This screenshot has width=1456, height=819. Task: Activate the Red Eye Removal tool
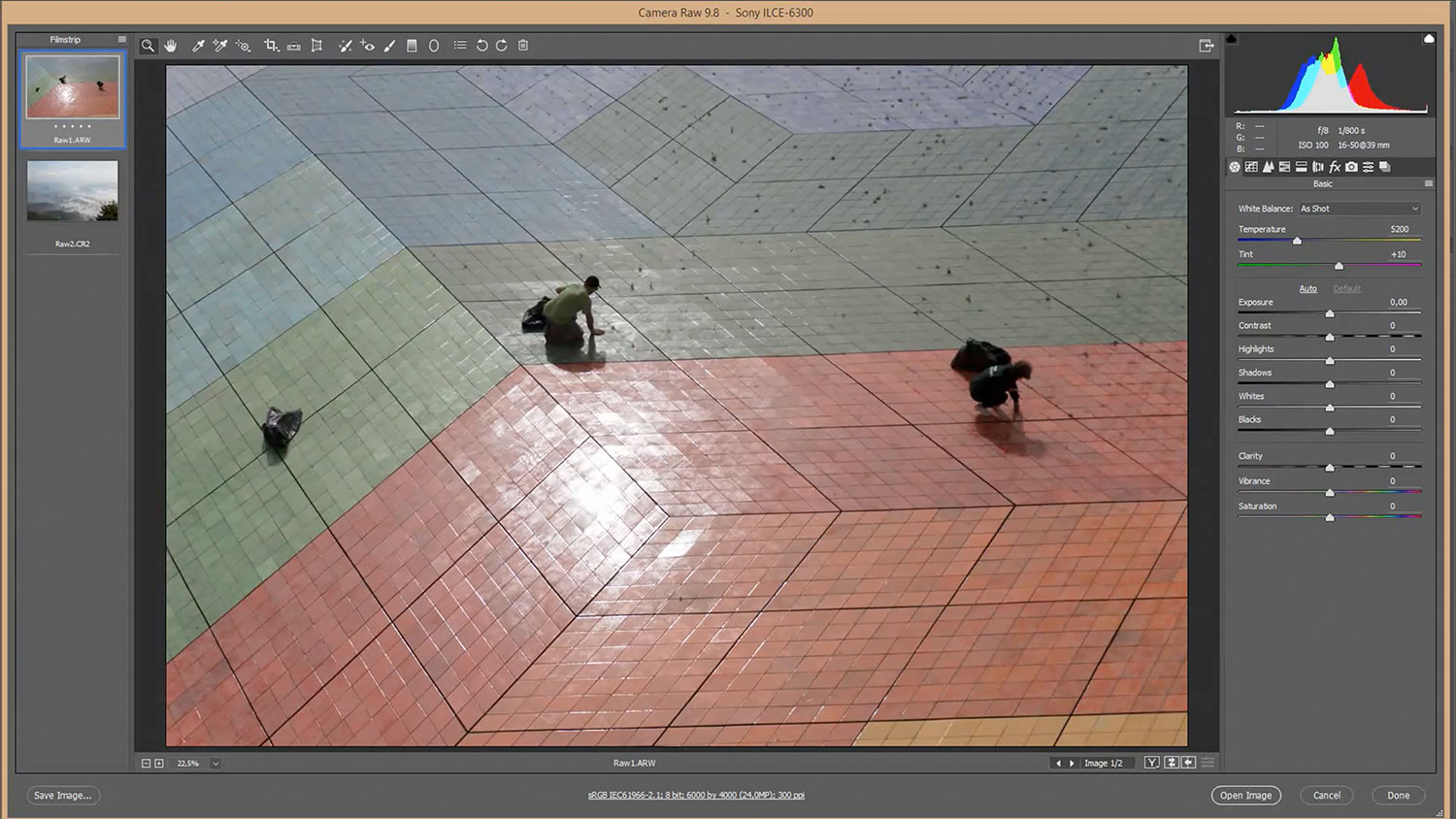tap(367, 46)
